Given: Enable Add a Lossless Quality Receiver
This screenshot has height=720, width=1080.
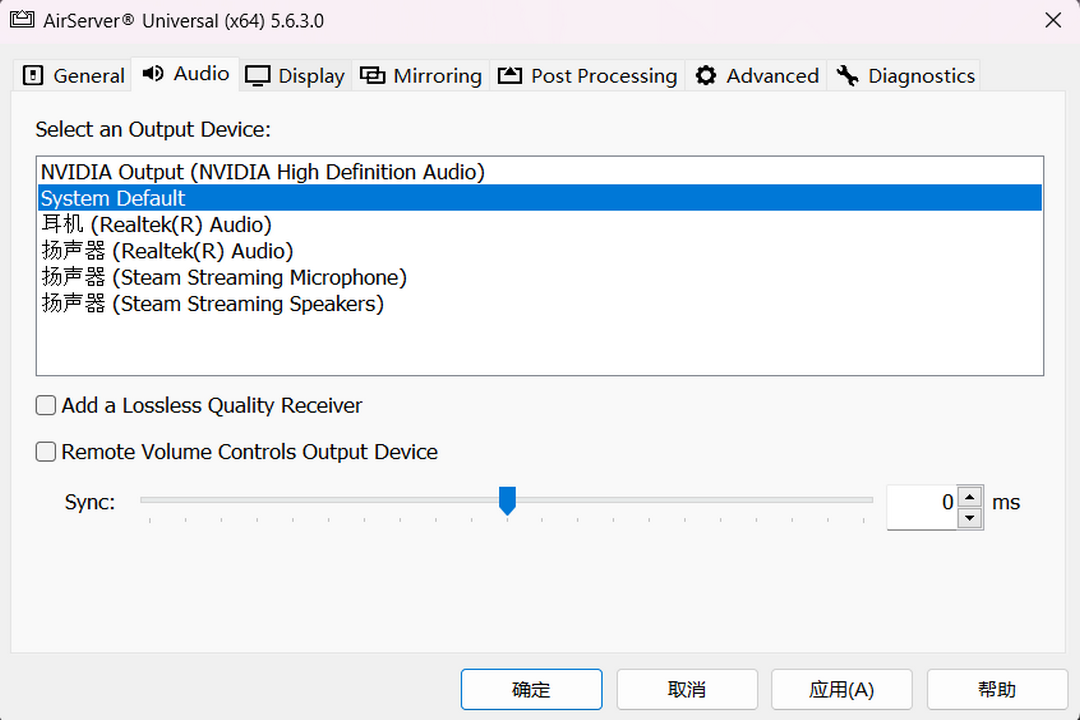Looking at the screenshot, I should point(45,405).
